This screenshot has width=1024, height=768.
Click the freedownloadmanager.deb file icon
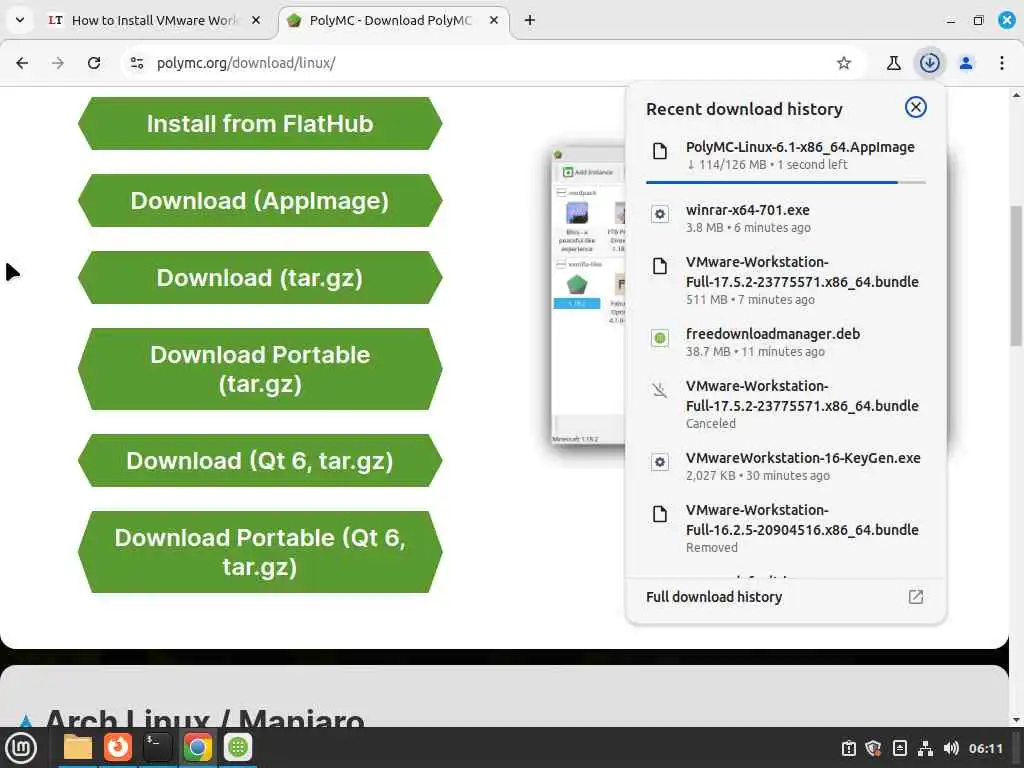(660, 338)
